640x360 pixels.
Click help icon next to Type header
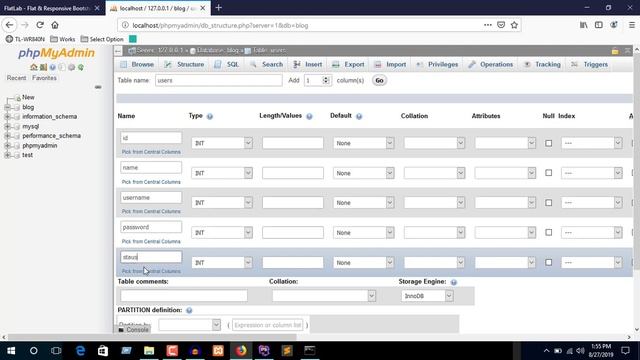tap(209, 116)
